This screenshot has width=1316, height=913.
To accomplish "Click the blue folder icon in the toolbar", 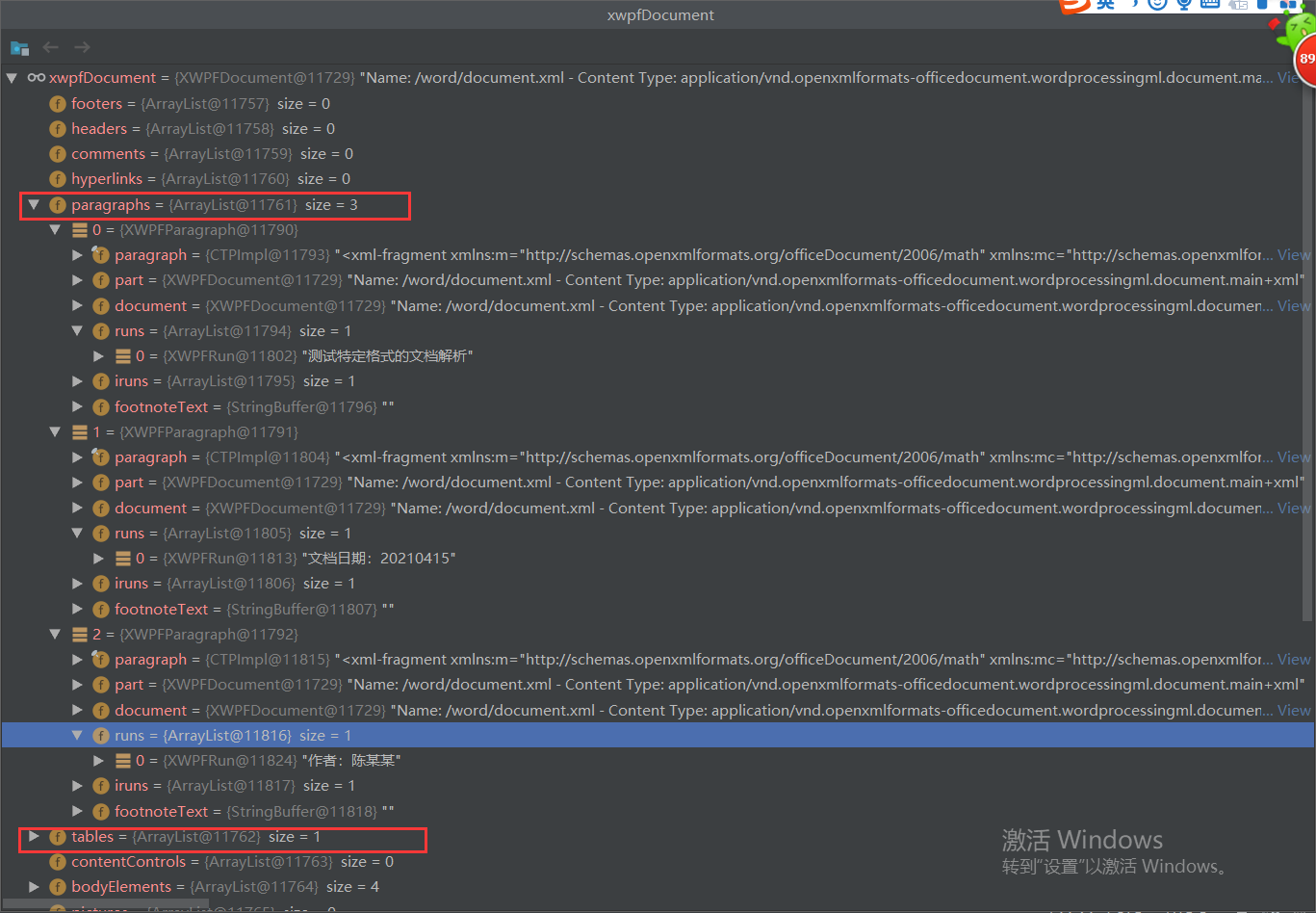I will [19, 46].
